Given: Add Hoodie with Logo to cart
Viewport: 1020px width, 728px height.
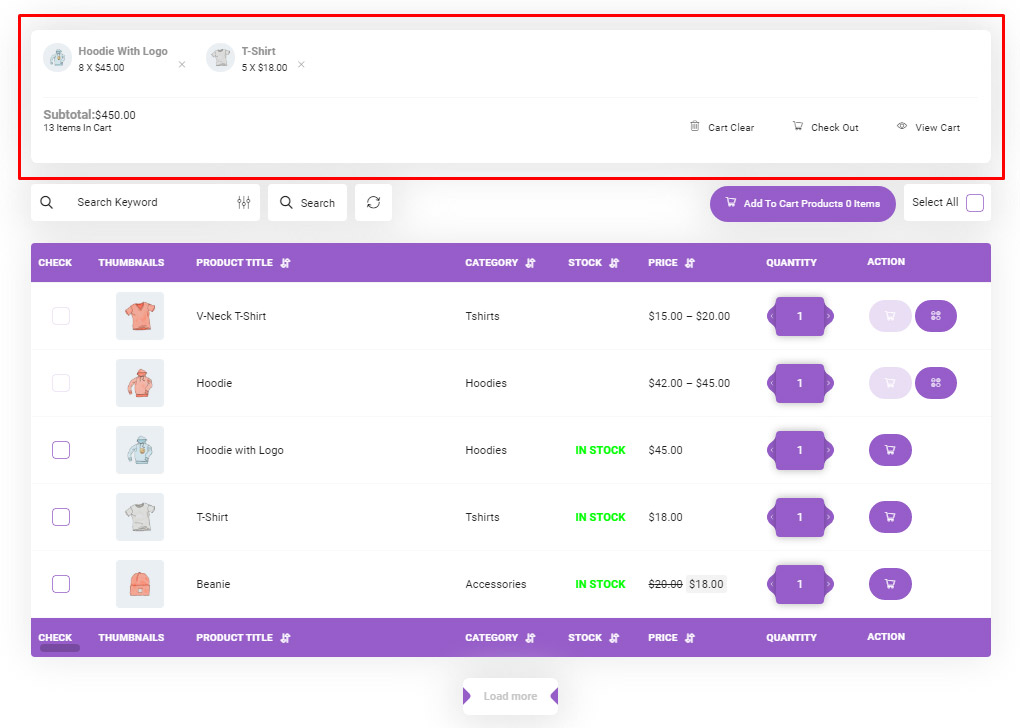Looking at the screenshot, I should pyautogui.click(x=890, y=450).
